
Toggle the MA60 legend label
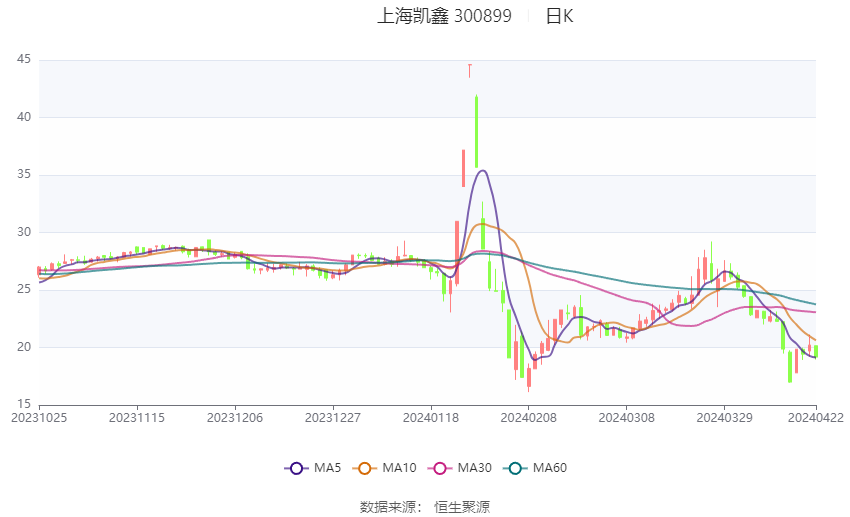[x=550, y=468]
